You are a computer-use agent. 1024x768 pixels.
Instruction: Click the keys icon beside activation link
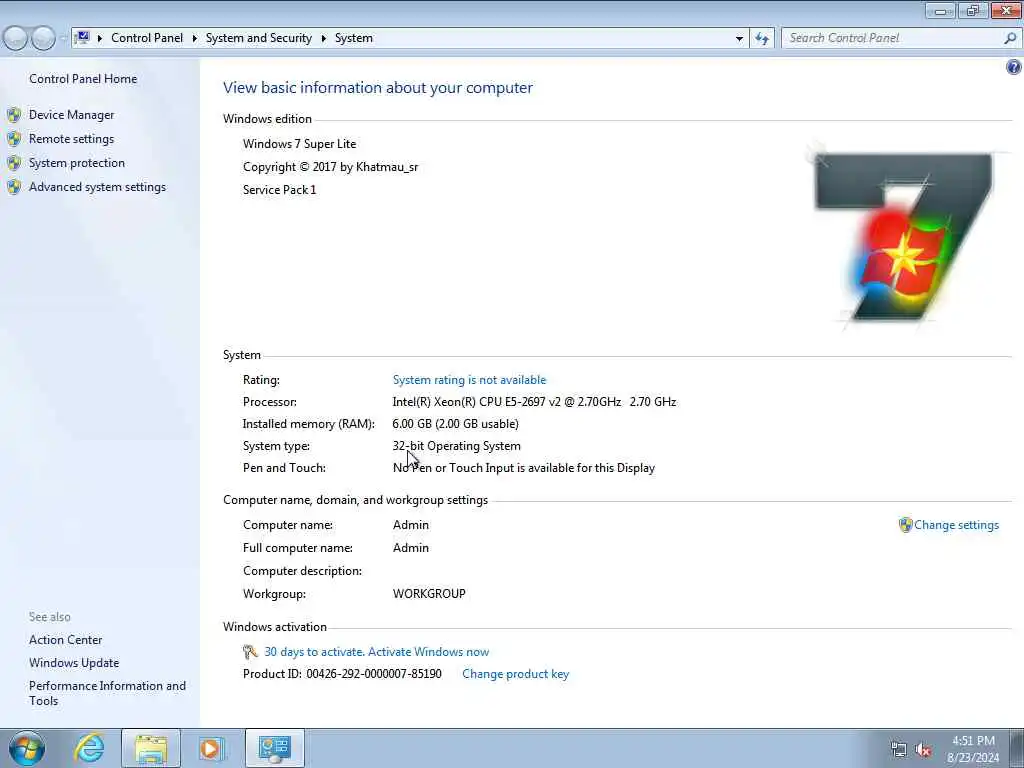(250, 651)
